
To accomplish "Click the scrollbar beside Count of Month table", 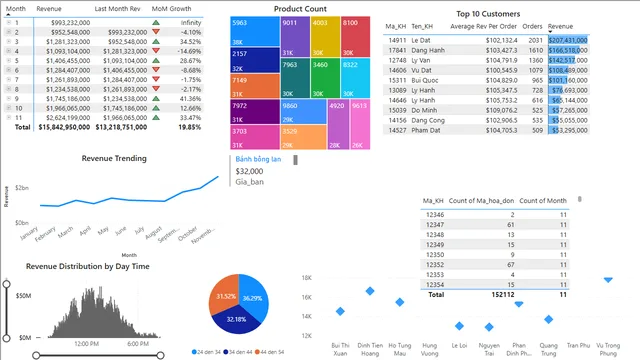I will click(x=580, y=199).
